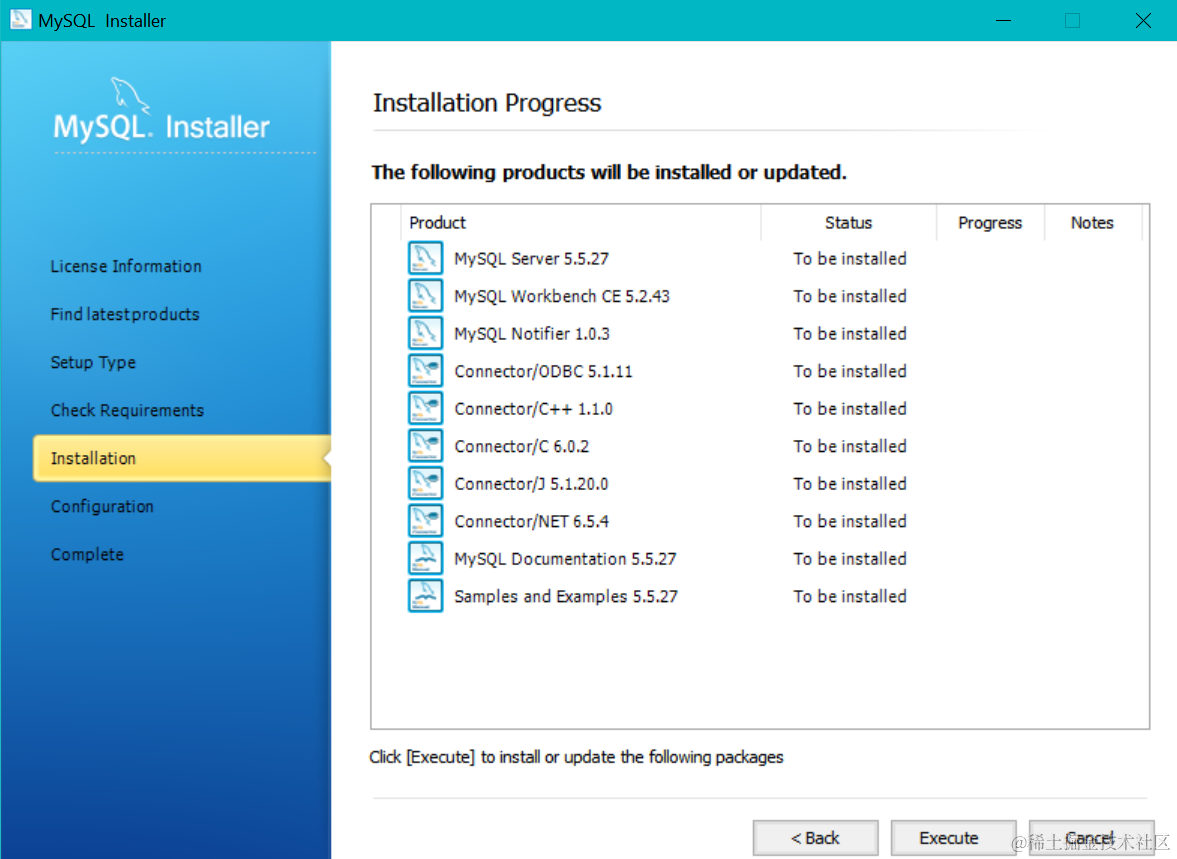Image resolution: width=1177 pixels, height=859 pixels.
Task: Click Connector/C 6.0.2's To be installed status
Action: tap(850, 447)
